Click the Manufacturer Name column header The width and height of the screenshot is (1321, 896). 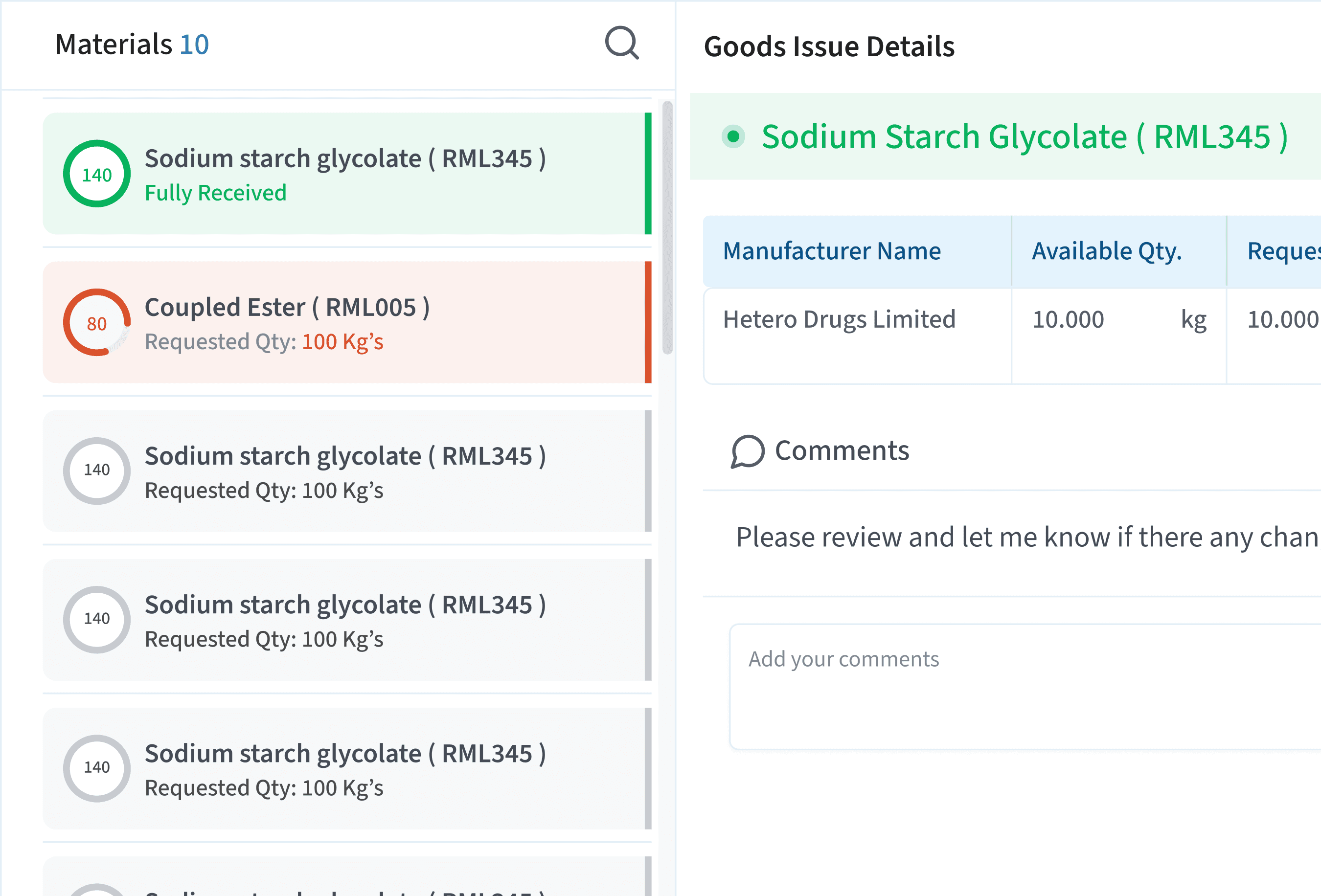click(832, 251)
